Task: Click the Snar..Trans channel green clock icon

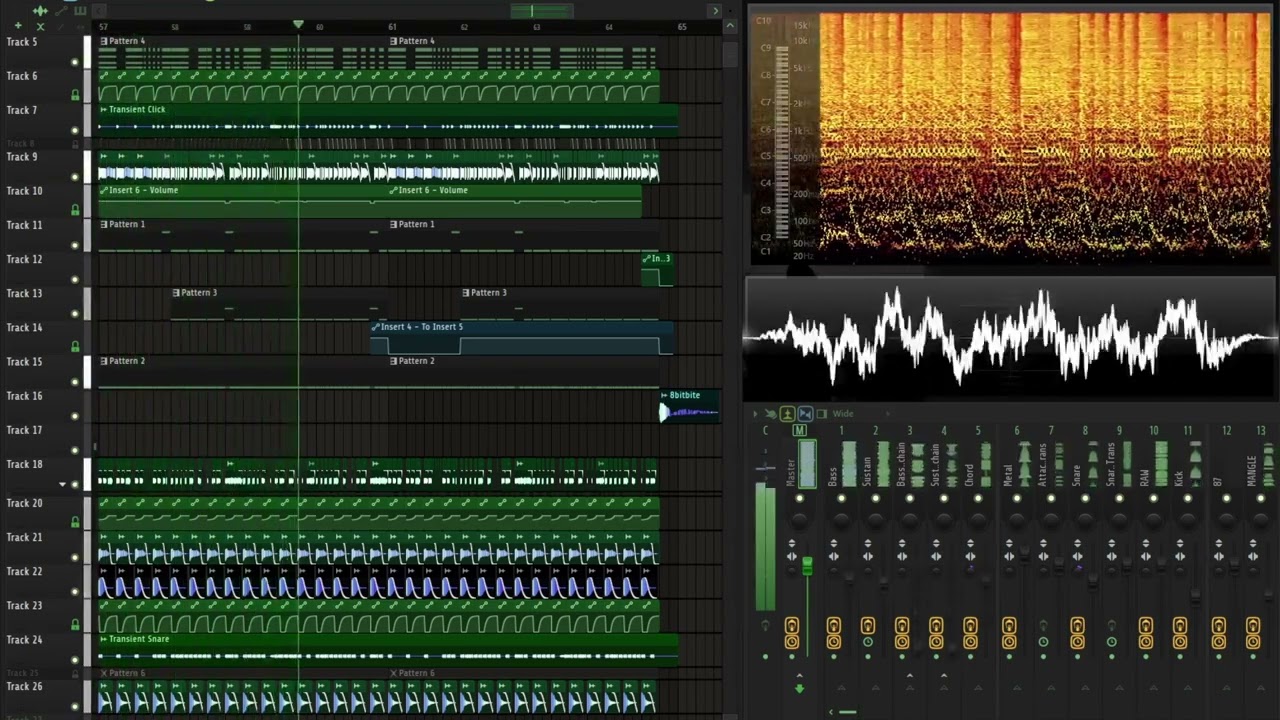Action: [1111, 642]
